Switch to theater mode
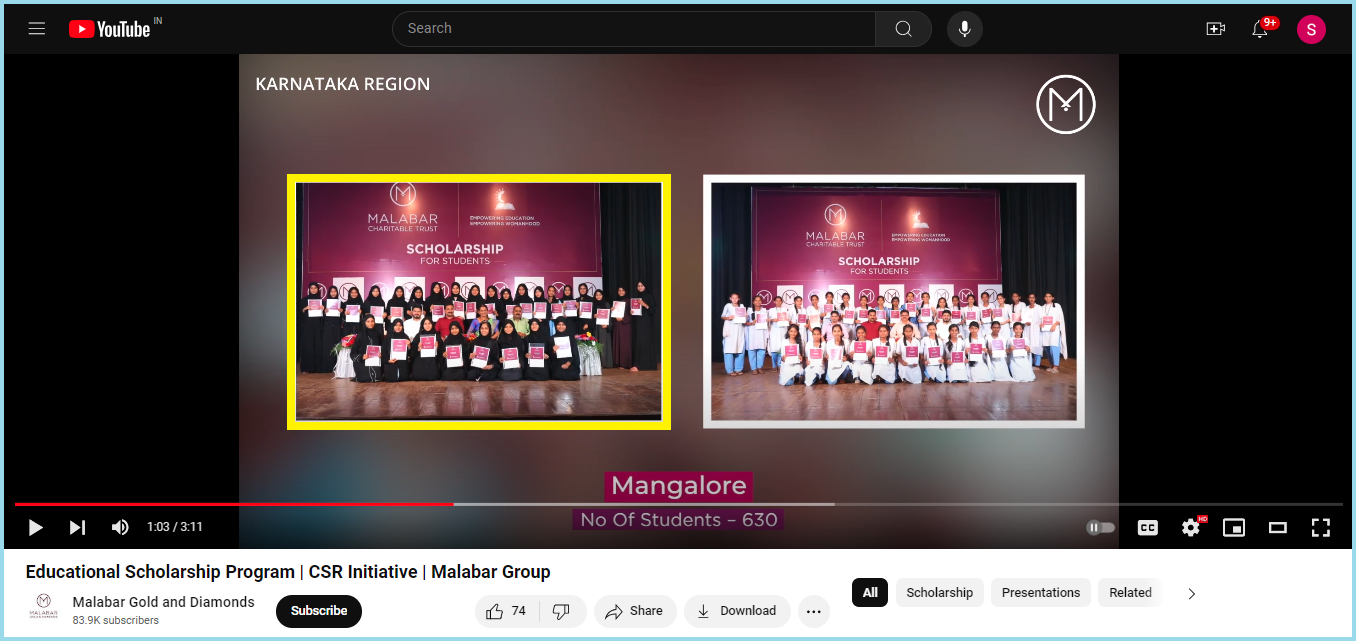The image size is (1356, 641). click(1277, 527)
